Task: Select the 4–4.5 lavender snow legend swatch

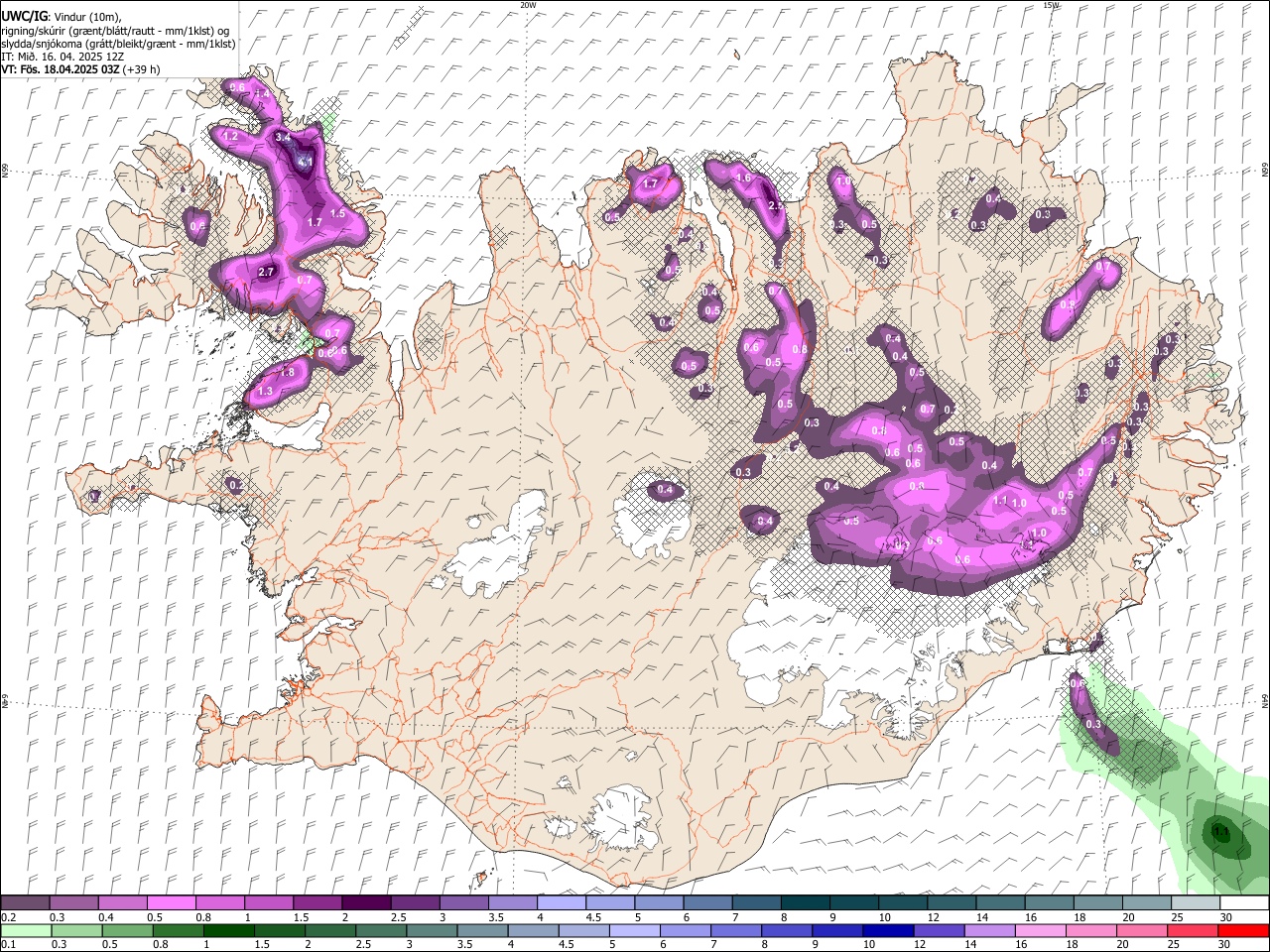Action: tap(562, 903)
